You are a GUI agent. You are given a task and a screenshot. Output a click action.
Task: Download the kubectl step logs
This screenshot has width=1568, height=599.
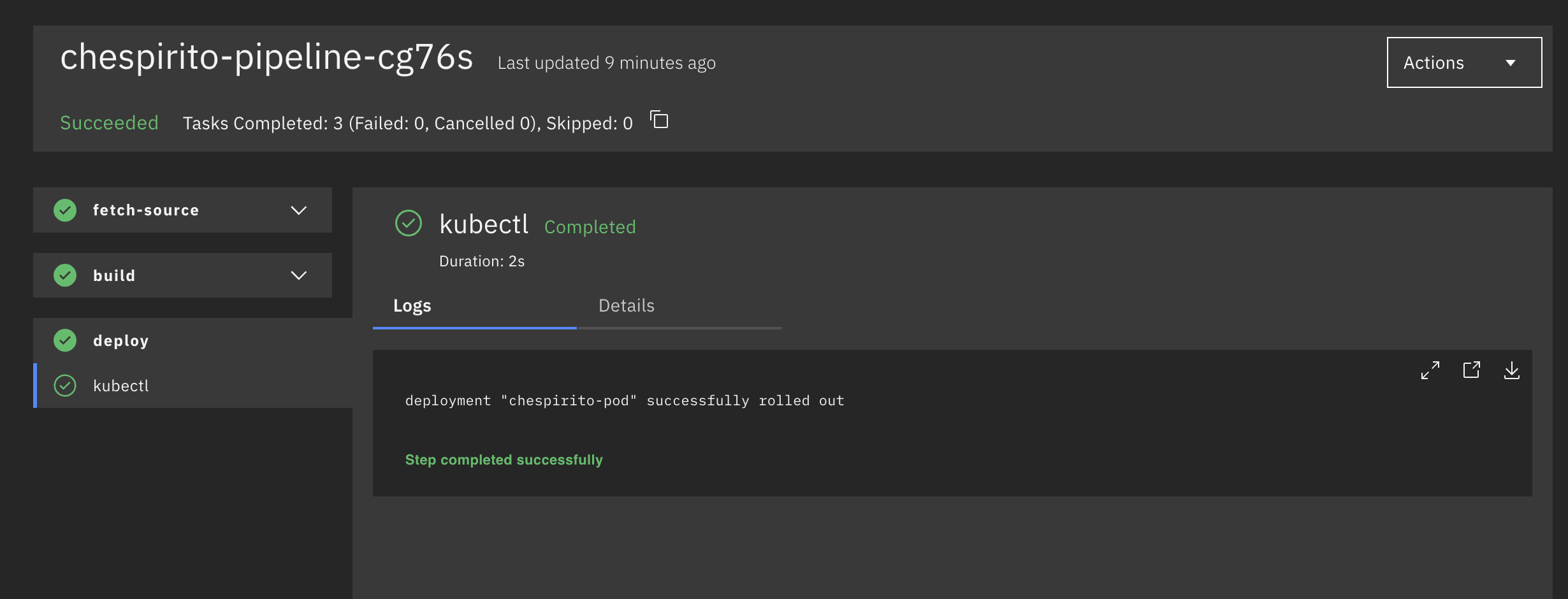[1512, 370]
